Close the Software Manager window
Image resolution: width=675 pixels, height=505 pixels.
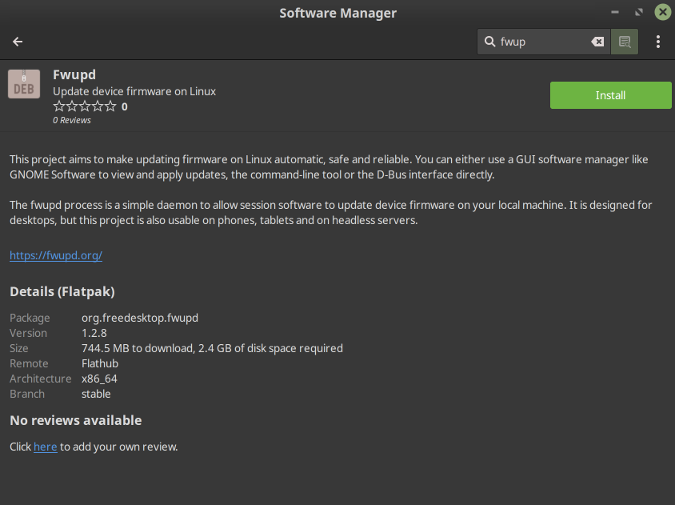pos(663,12)
